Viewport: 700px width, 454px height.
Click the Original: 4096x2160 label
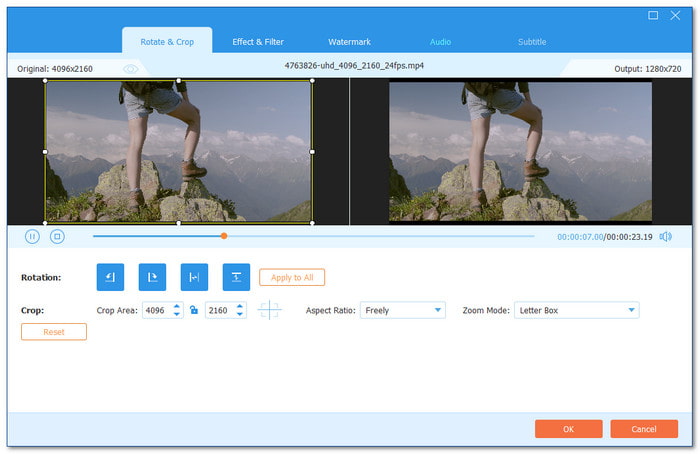point(55,69)
